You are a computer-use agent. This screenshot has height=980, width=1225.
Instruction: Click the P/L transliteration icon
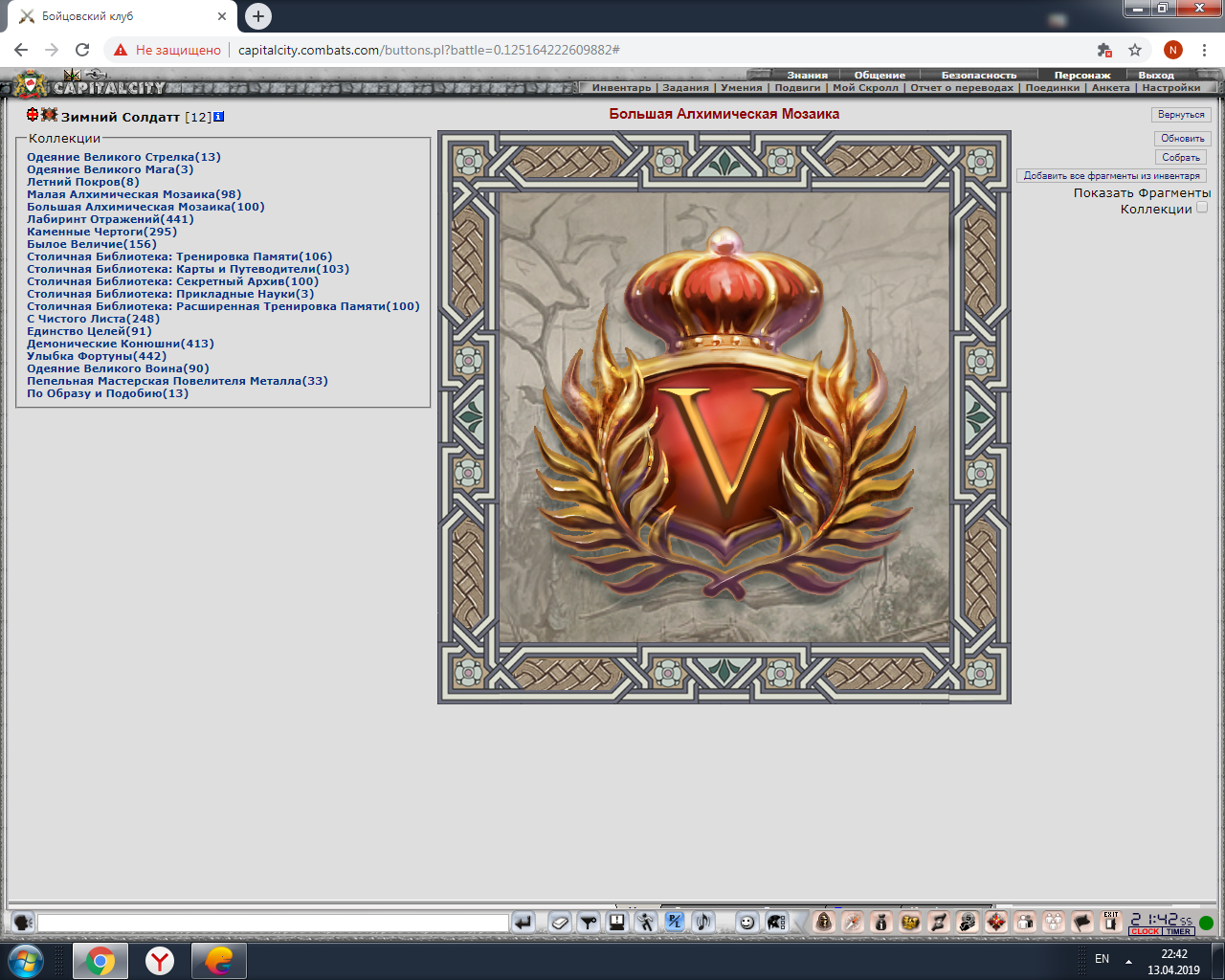pyautogui.click(x=675, y=923)
